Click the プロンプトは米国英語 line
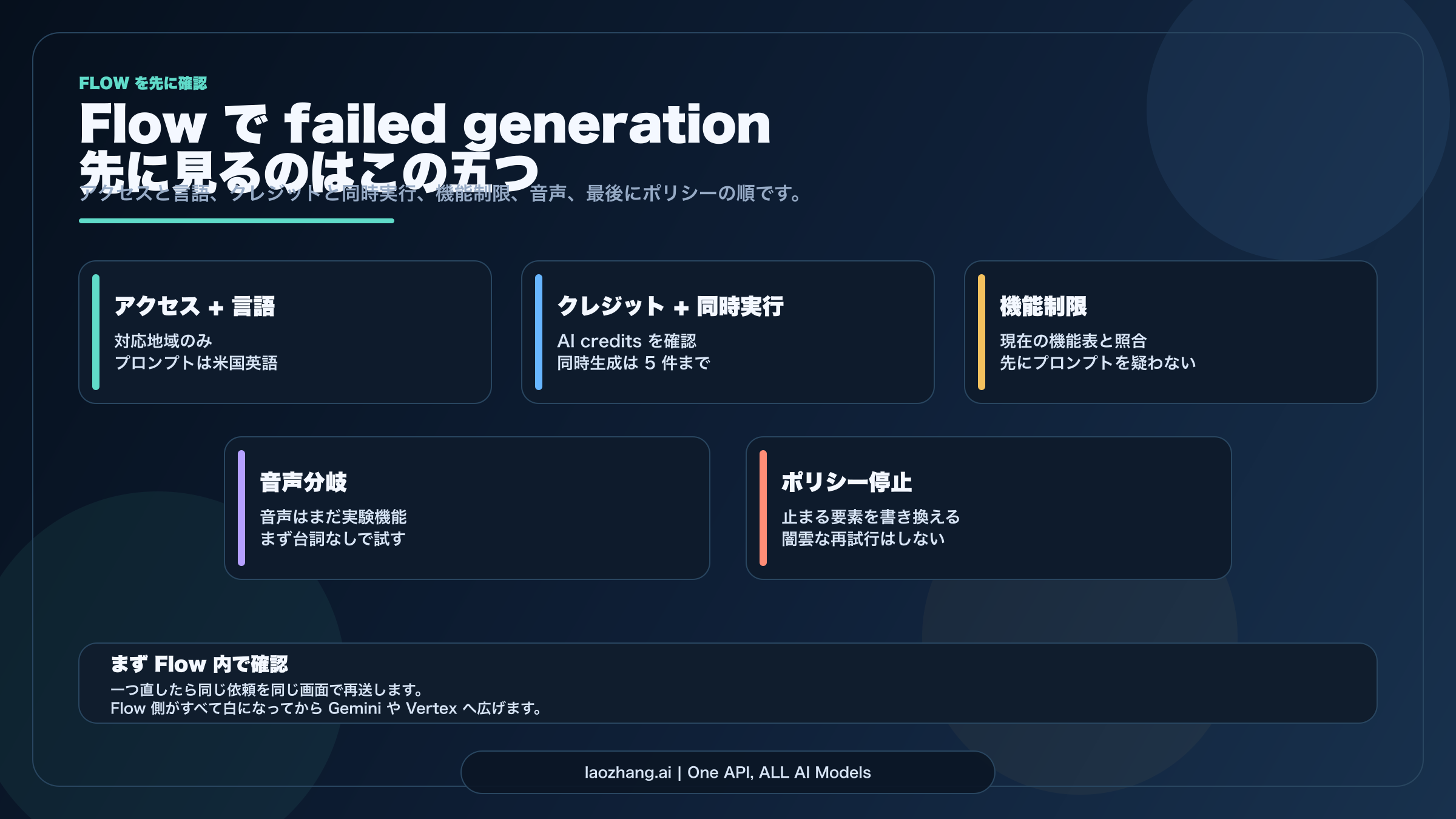Image resolution: width=1456 pixels, height=819 pixels. [x=196, y=363]
